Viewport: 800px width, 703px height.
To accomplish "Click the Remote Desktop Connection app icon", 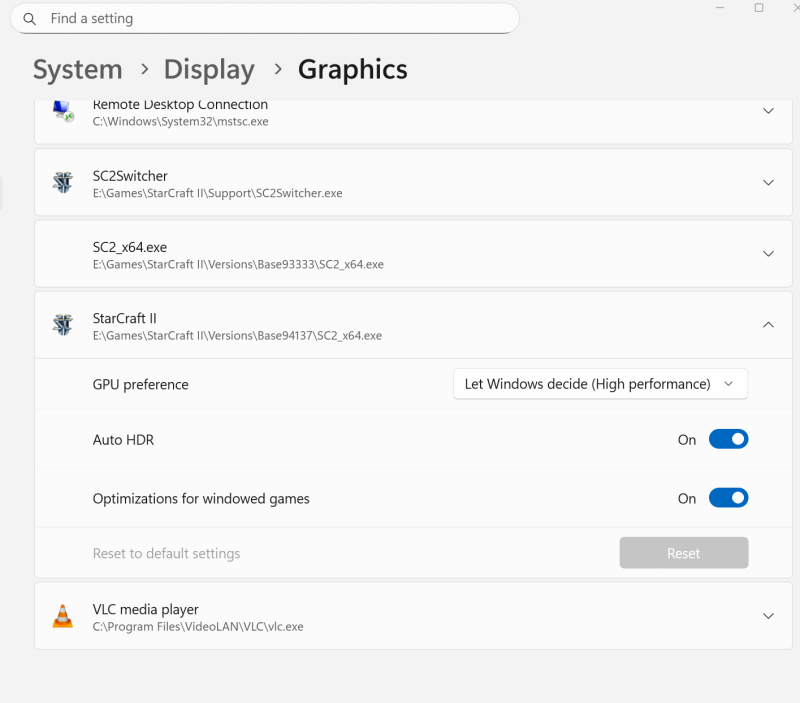I will click(63, 111).
